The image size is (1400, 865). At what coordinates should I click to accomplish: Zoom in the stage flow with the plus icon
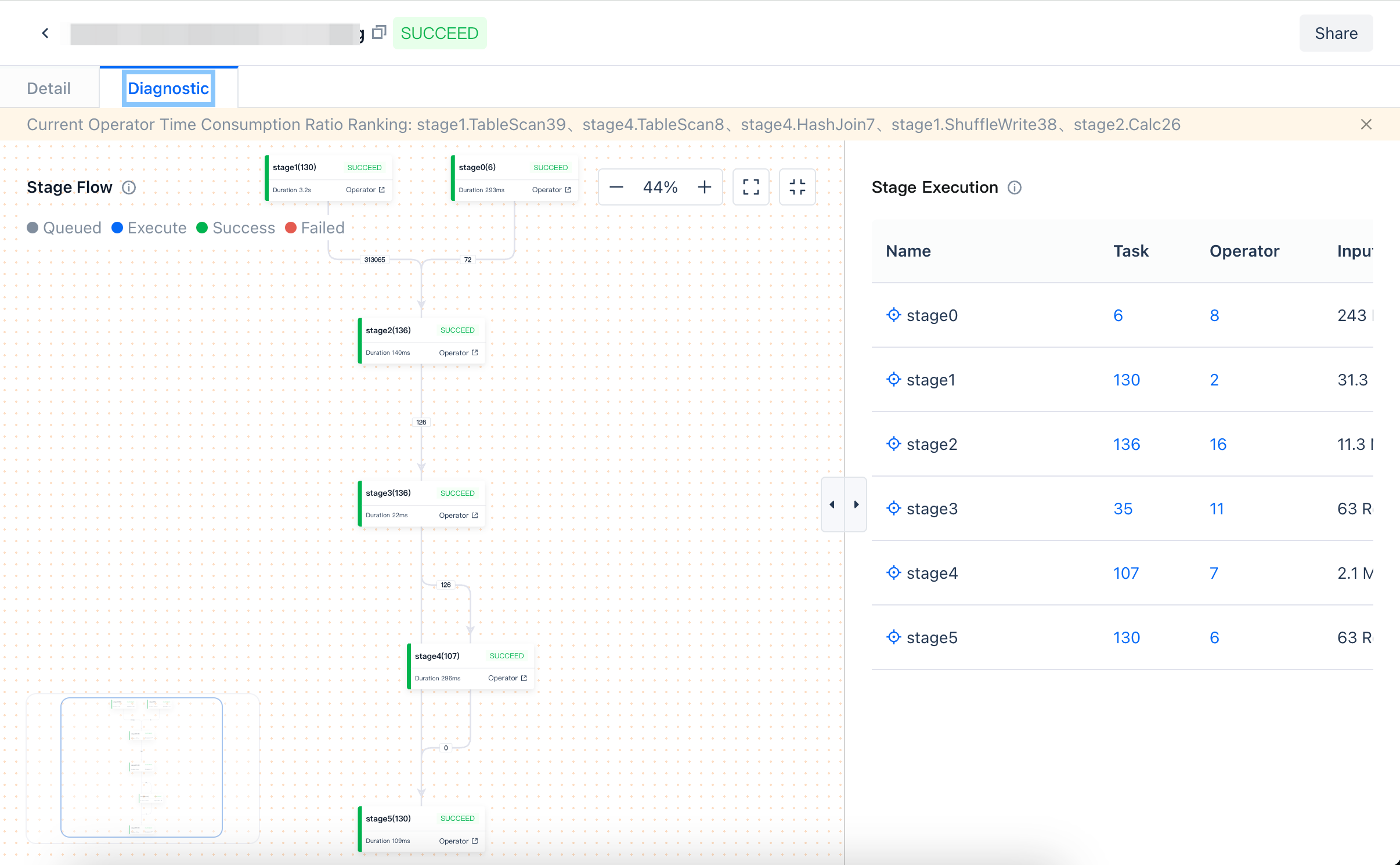tap(704, 187)
